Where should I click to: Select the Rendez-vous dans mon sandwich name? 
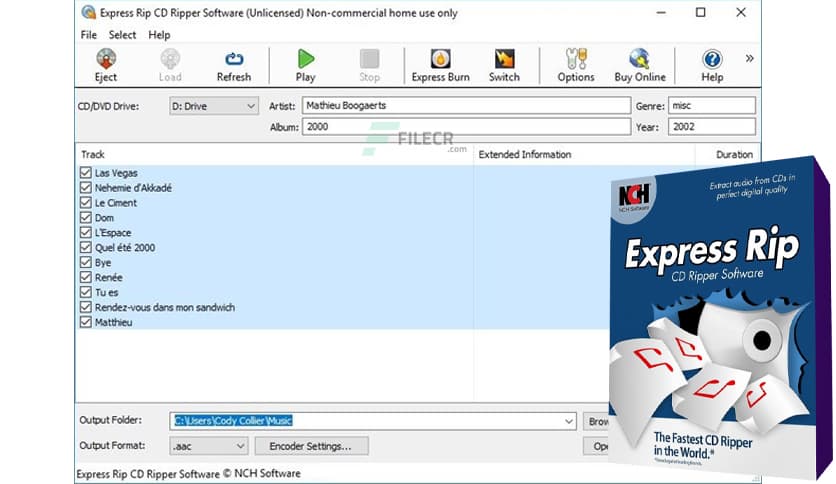click(x=165, y=307)
